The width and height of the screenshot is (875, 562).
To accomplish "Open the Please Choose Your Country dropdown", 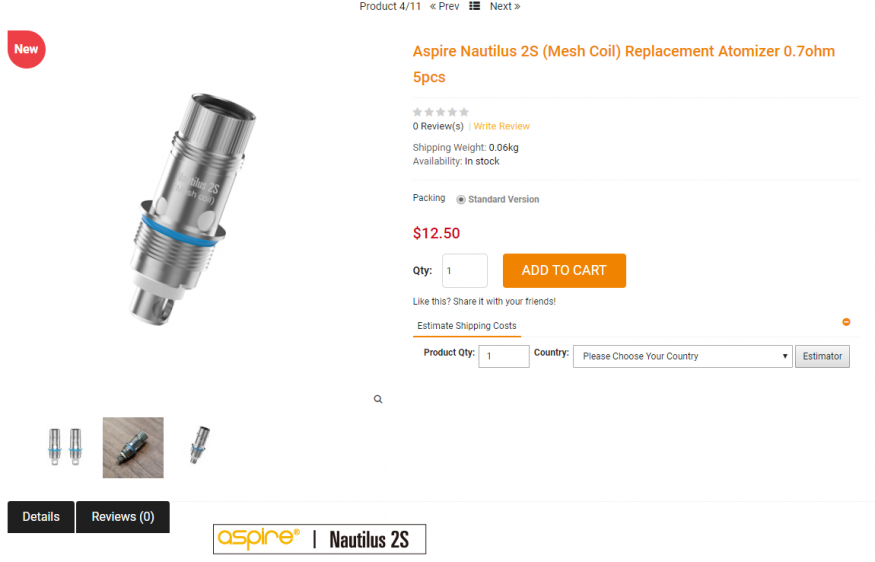I will coord(682,356).
